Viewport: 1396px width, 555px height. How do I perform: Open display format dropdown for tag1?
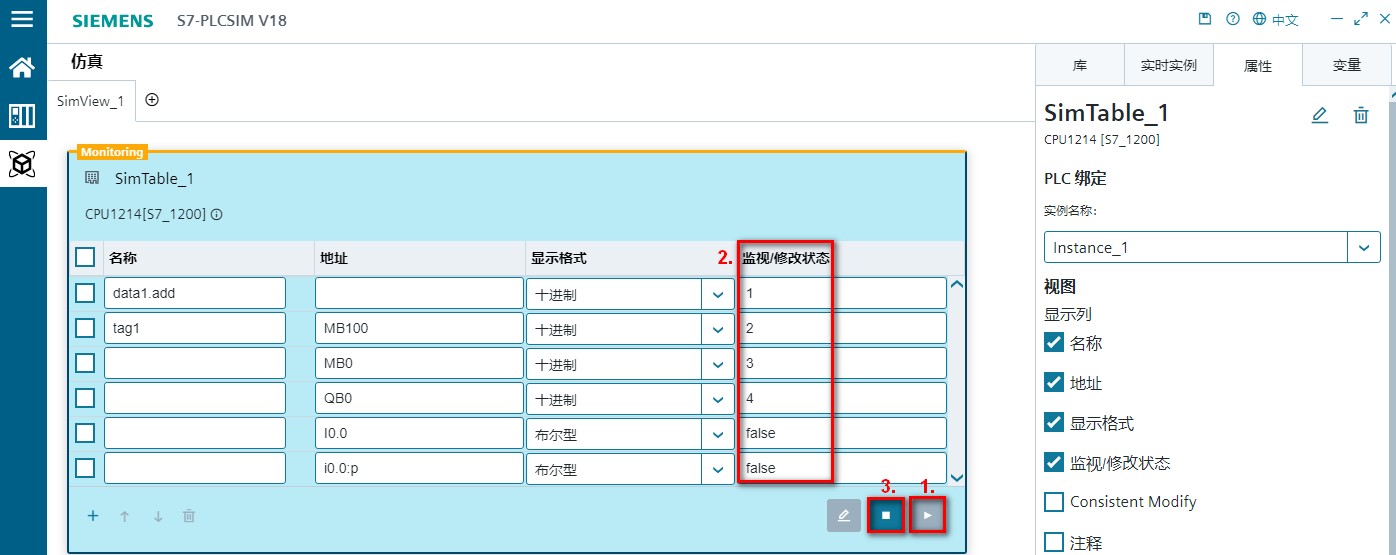[717, 329]
